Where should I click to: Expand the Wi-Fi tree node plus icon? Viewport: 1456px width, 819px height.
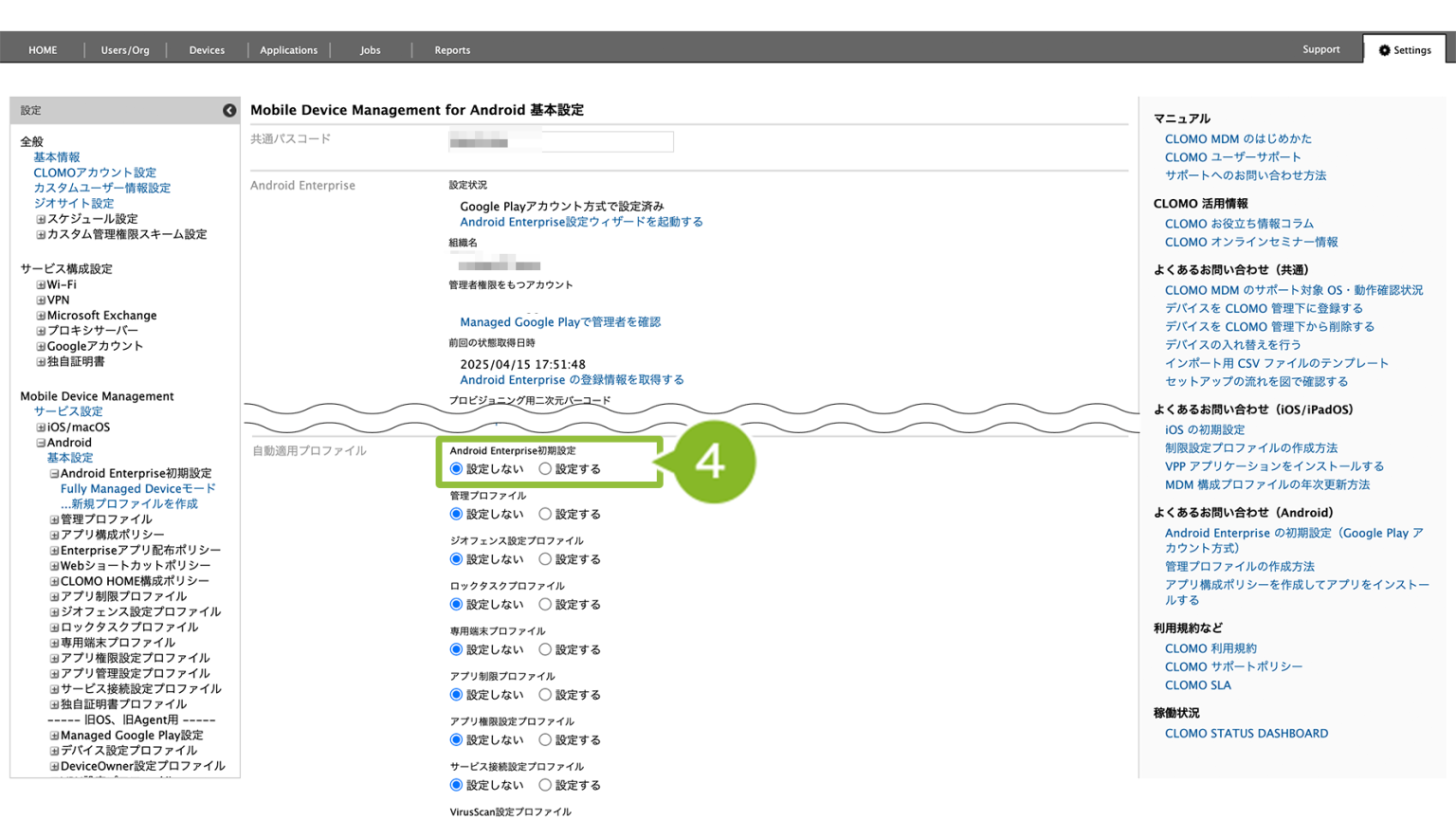41,284
